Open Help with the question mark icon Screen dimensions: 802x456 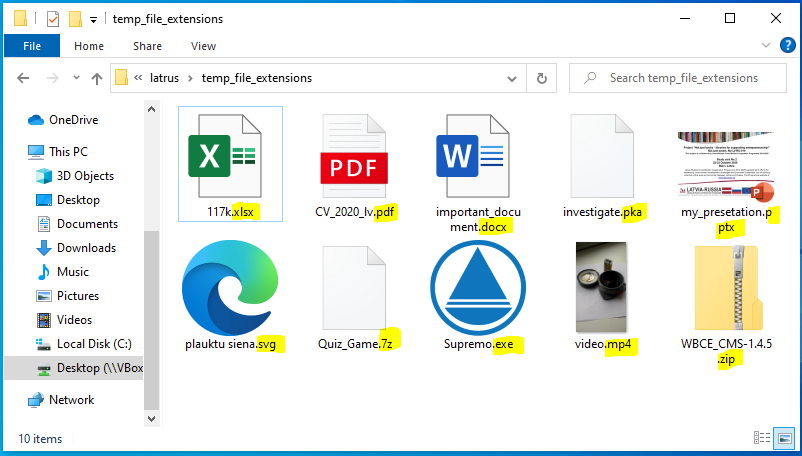[x=785, y=46]
